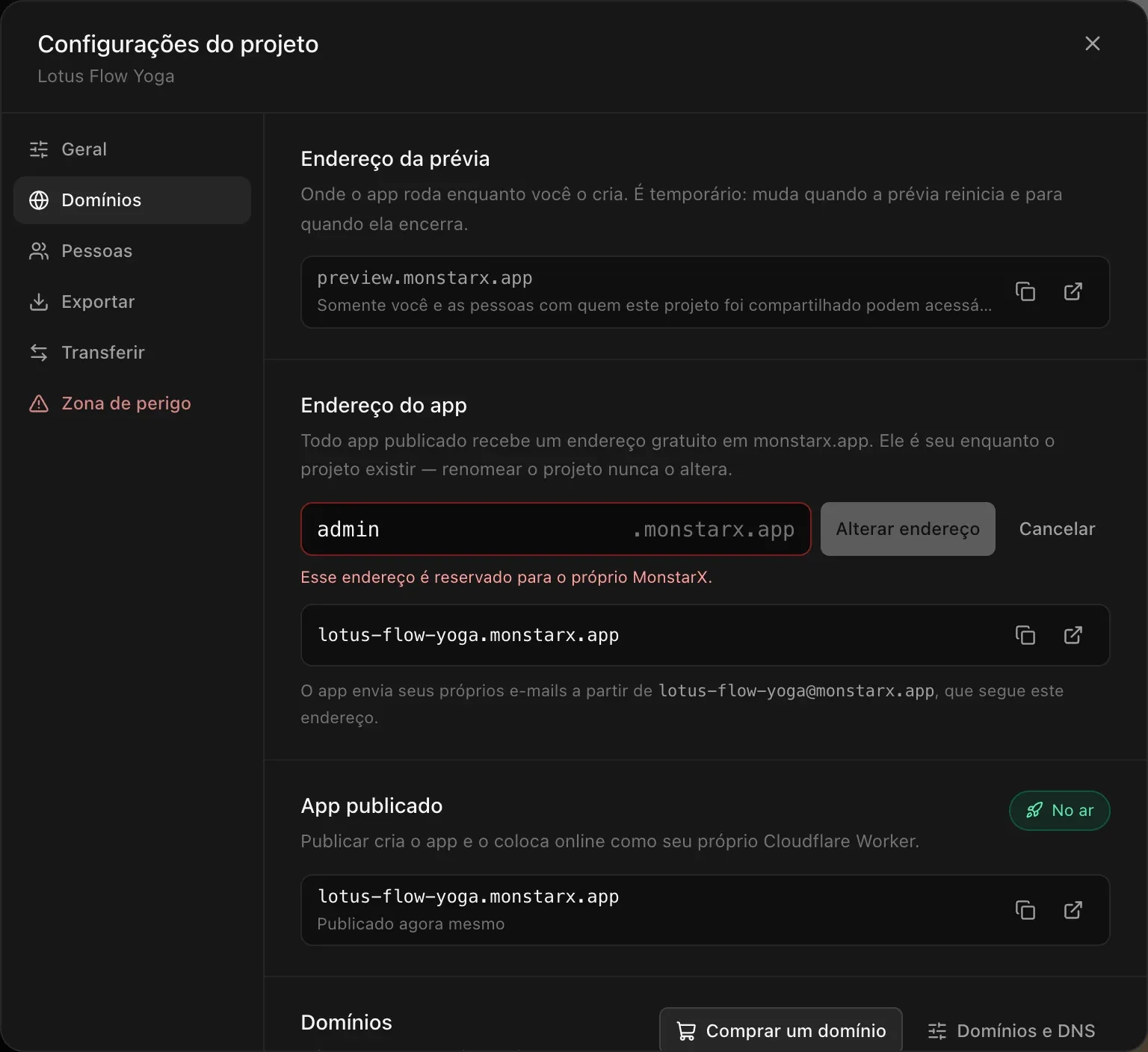Click the No ar status badge
Screen dimensions: 1148x1052
[1060, 811]
